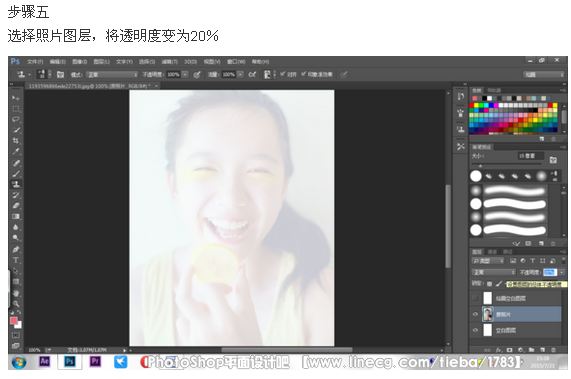Open the layer blend mode 正常 dropdown
This screenshot has height=379, width=571.
coord(494,272)
